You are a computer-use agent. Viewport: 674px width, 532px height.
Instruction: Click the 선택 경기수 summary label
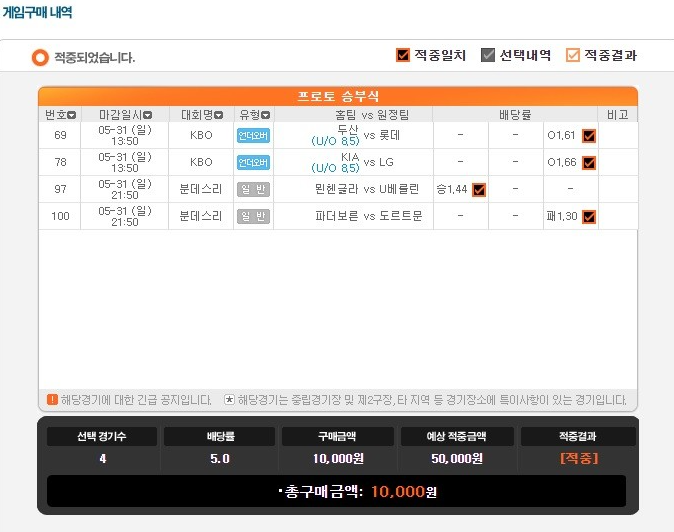102,437
